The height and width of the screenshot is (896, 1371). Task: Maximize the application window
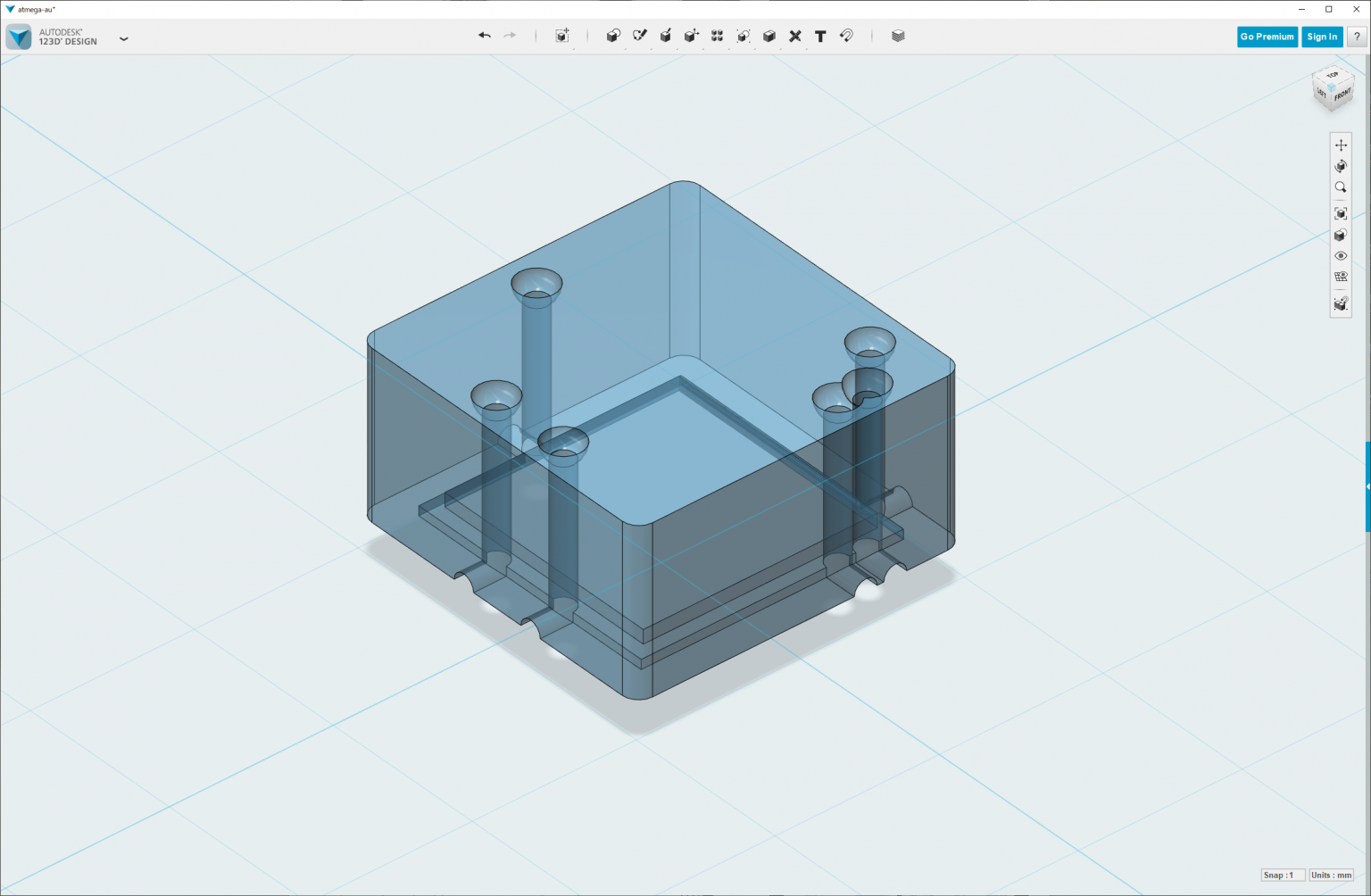1328,9
